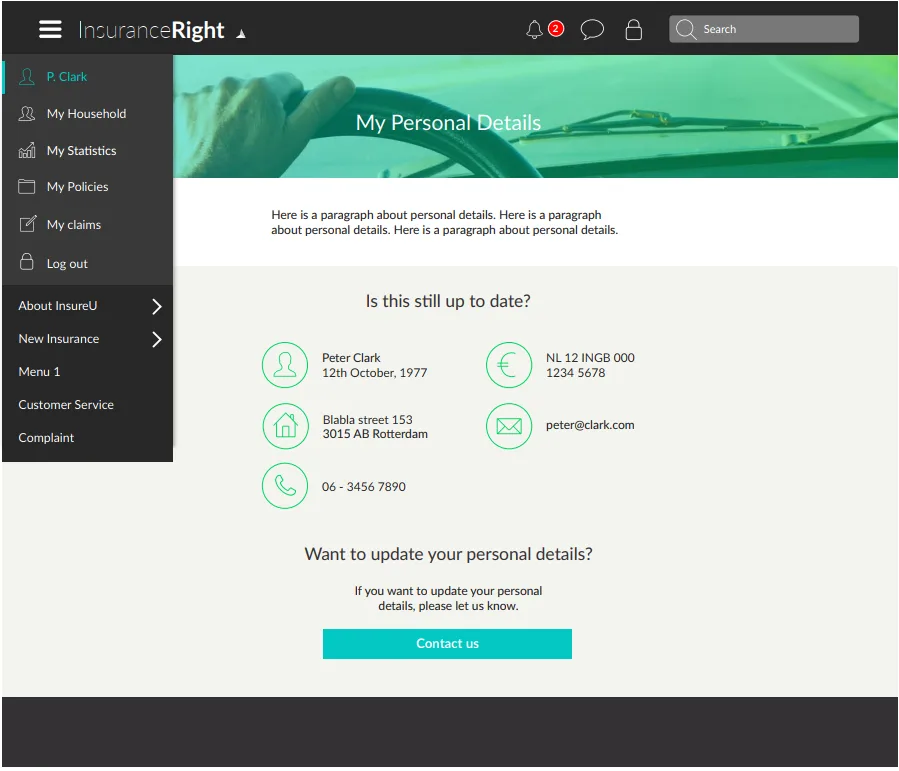Open My Policies menu item
Screen dimensions: 899x771
88,187
